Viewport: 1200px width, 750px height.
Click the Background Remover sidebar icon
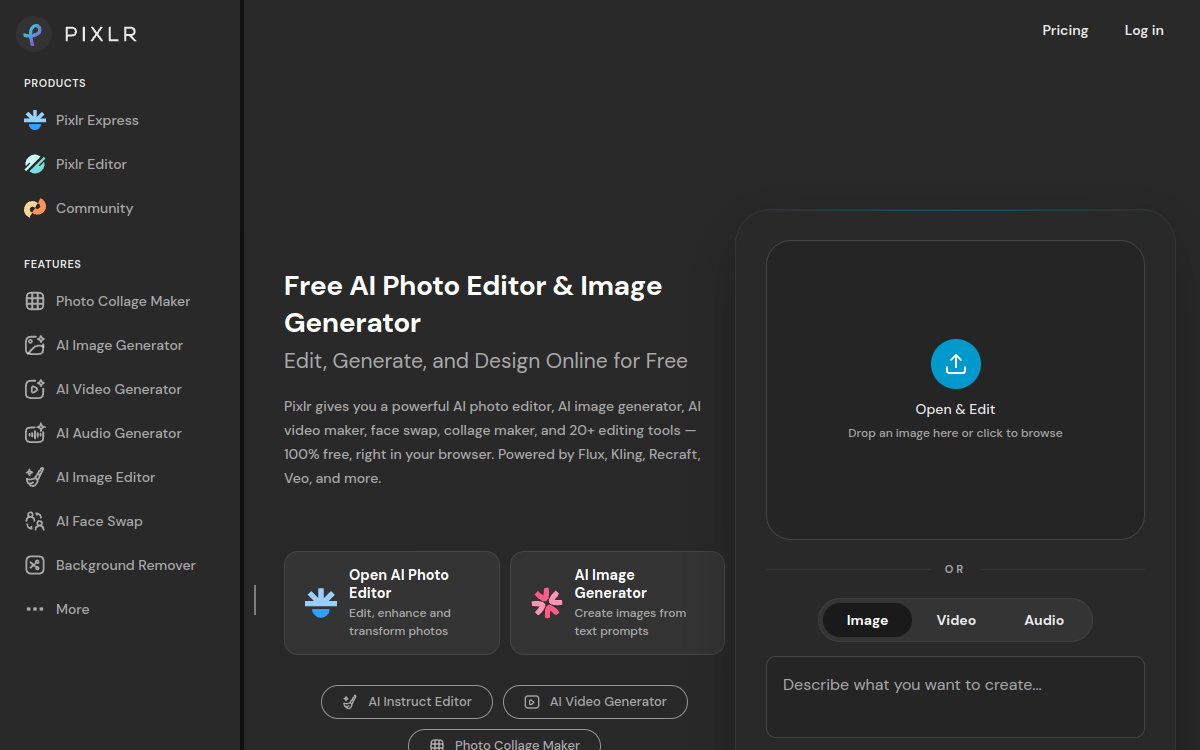35,565
